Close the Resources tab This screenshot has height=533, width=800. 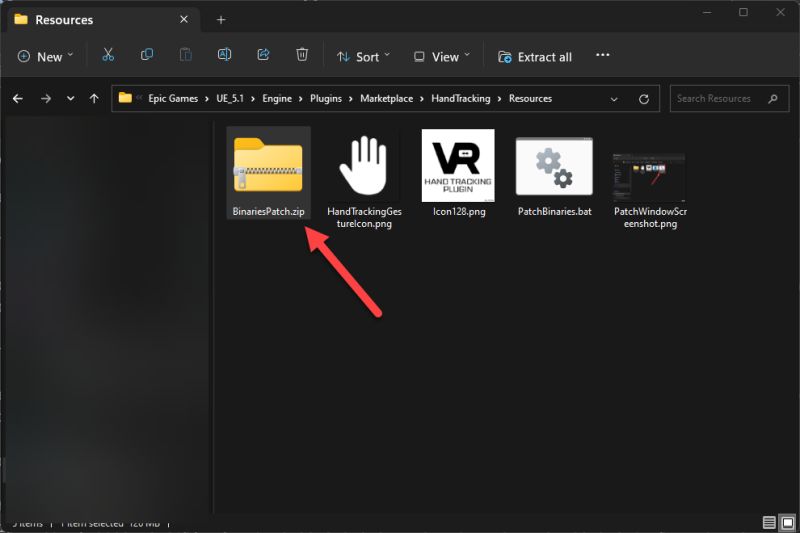tap(184, 19)
